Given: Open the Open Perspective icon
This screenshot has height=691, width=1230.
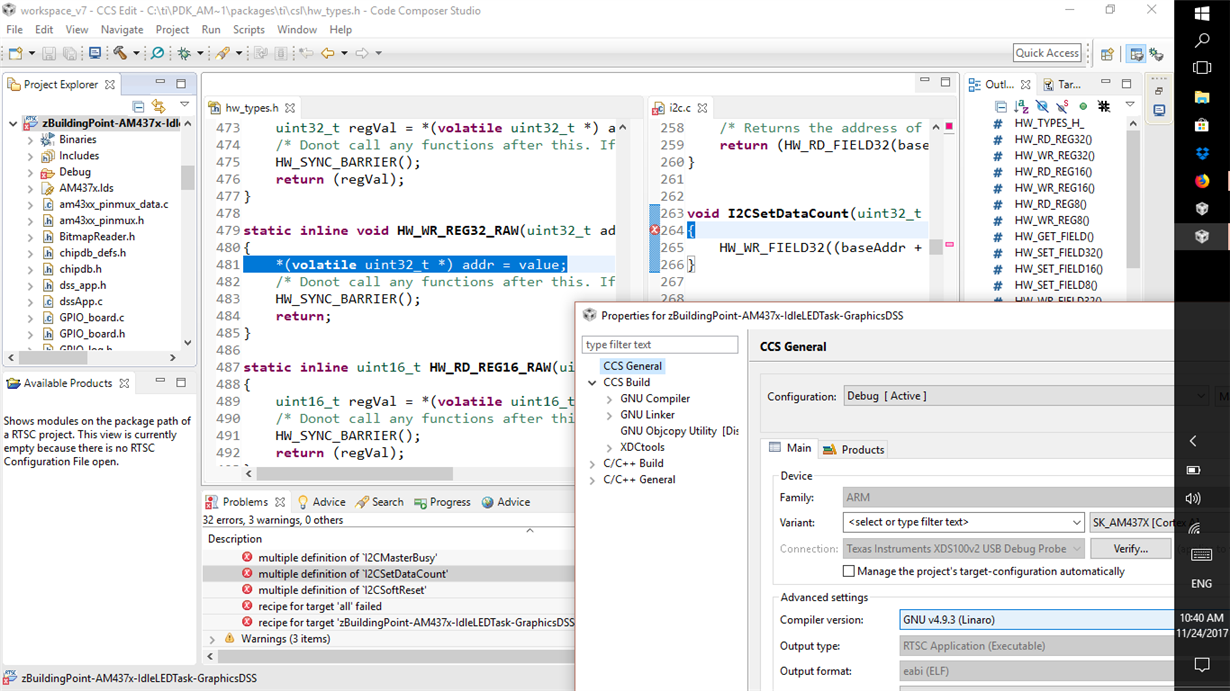Looking at the screenshot, I should [1107, 54].
